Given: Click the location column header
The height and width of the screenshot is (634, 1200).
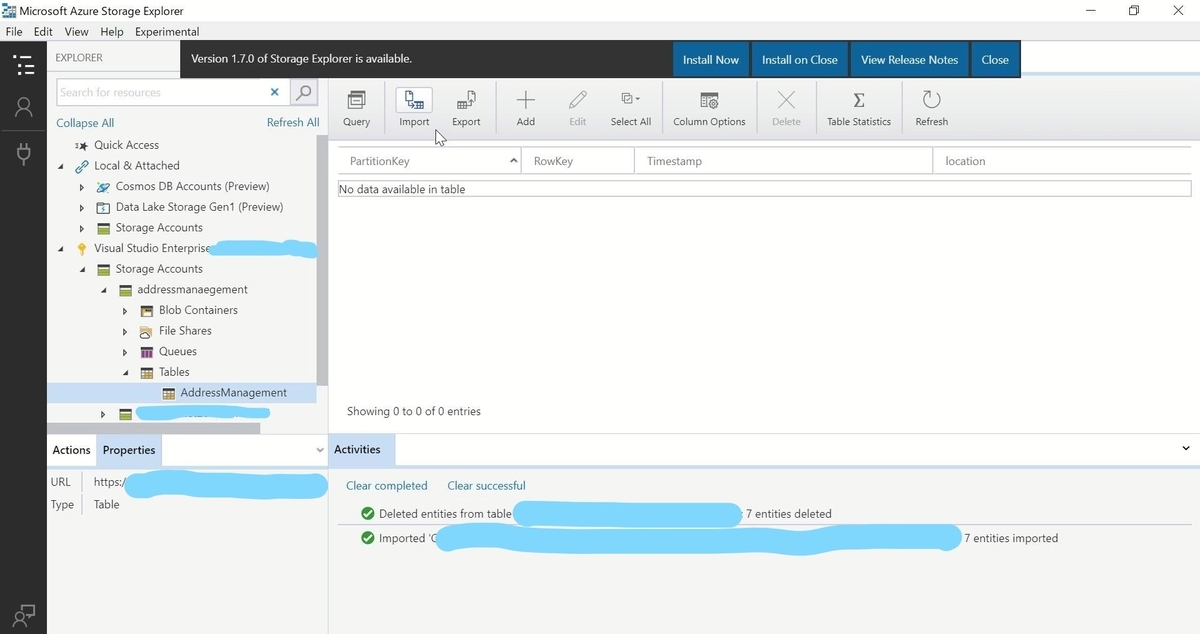Looking at the screenshot, I should click(1062, 161).
